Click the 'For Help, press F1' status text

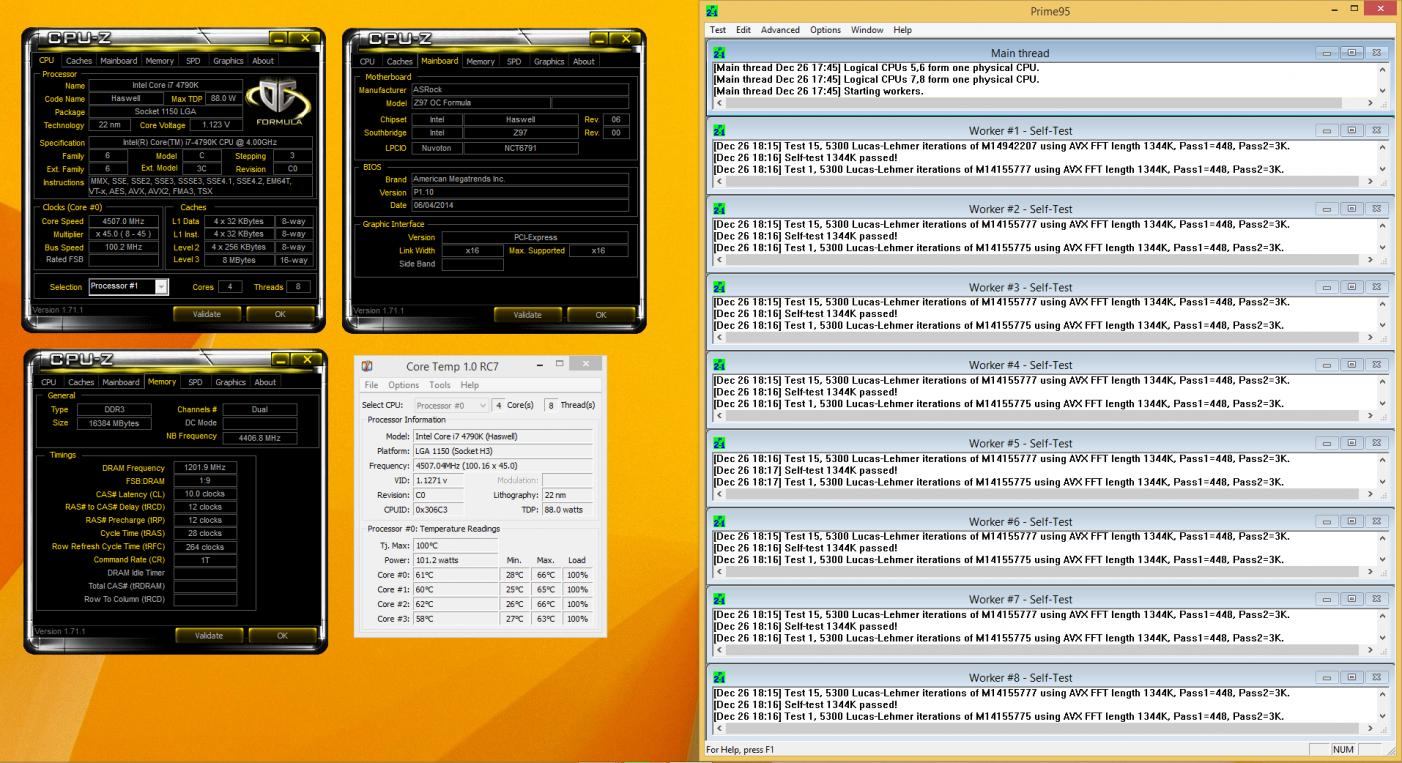[x=740, y=749]
